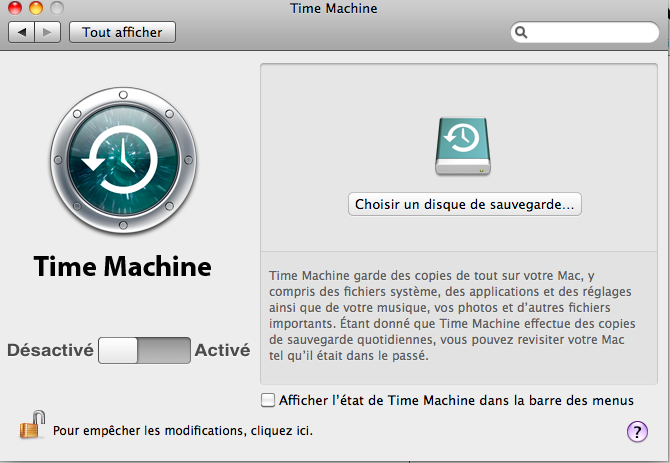Image resolution: width=670 pixels, height=463 pixels.
Task: Type in the toolbar search field
Action: click(x=590, y=33)
